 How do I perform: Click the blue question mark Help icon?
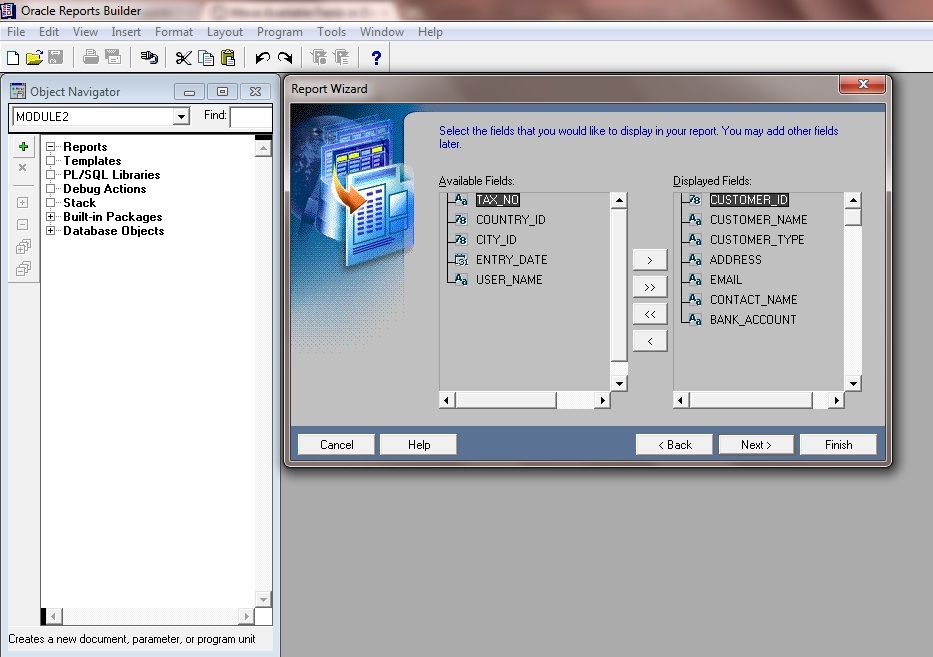coord(376,58)
